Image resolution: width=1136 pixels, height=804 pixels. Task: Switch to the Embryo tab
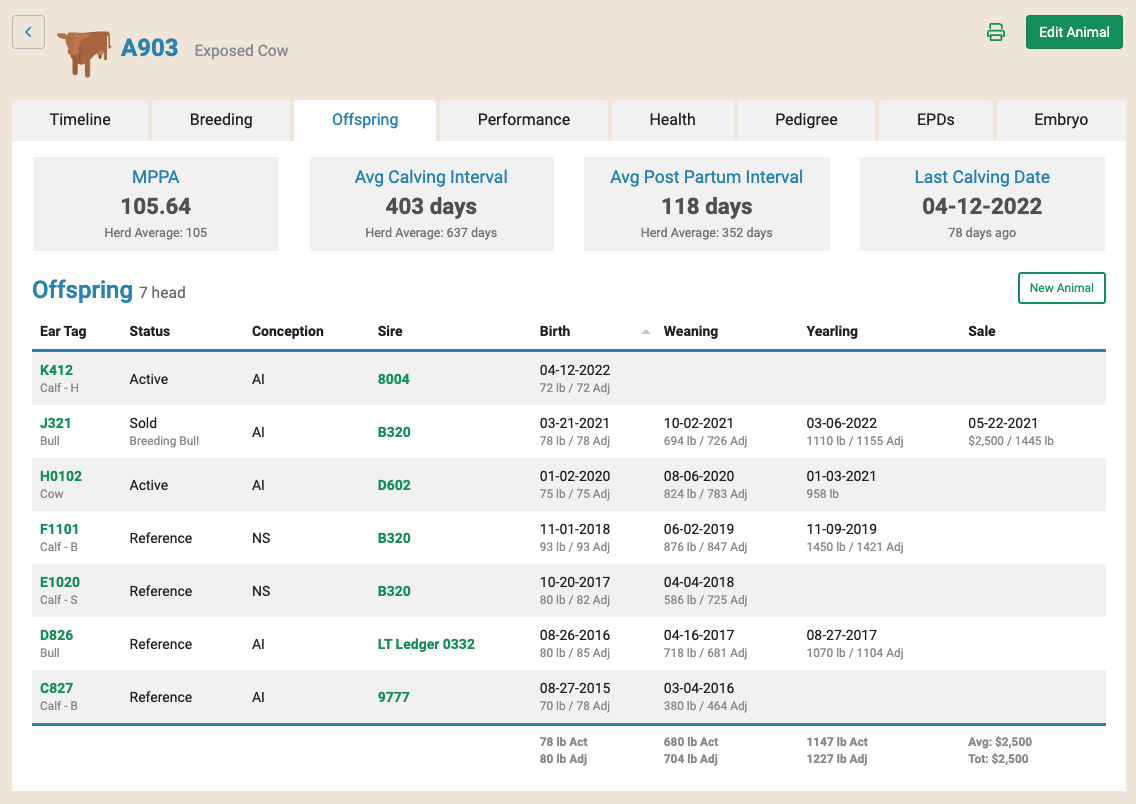(x=1060, y=120)
